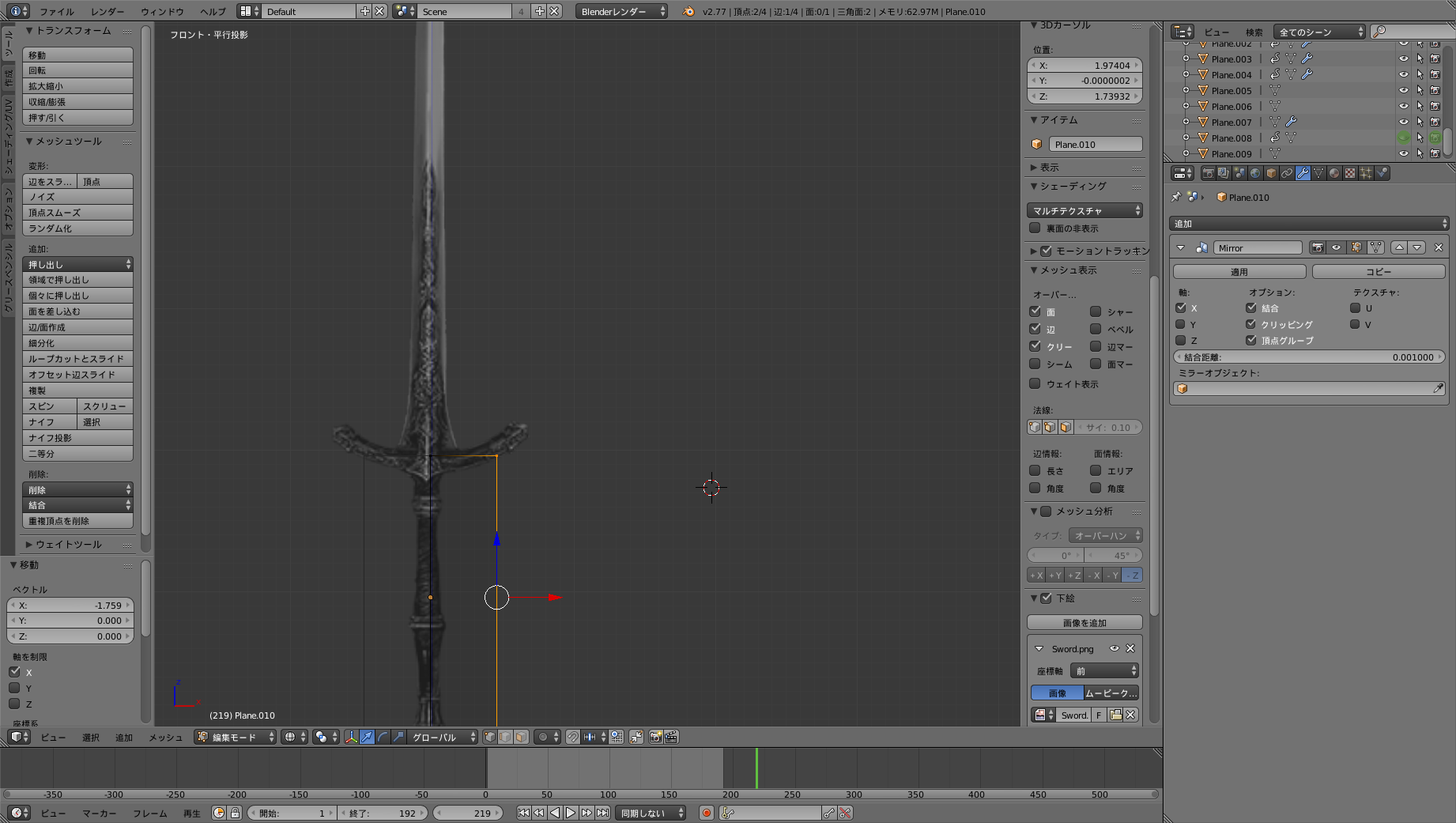
Task: Click the コピー copy button
Action: (x=1379, y=271)
